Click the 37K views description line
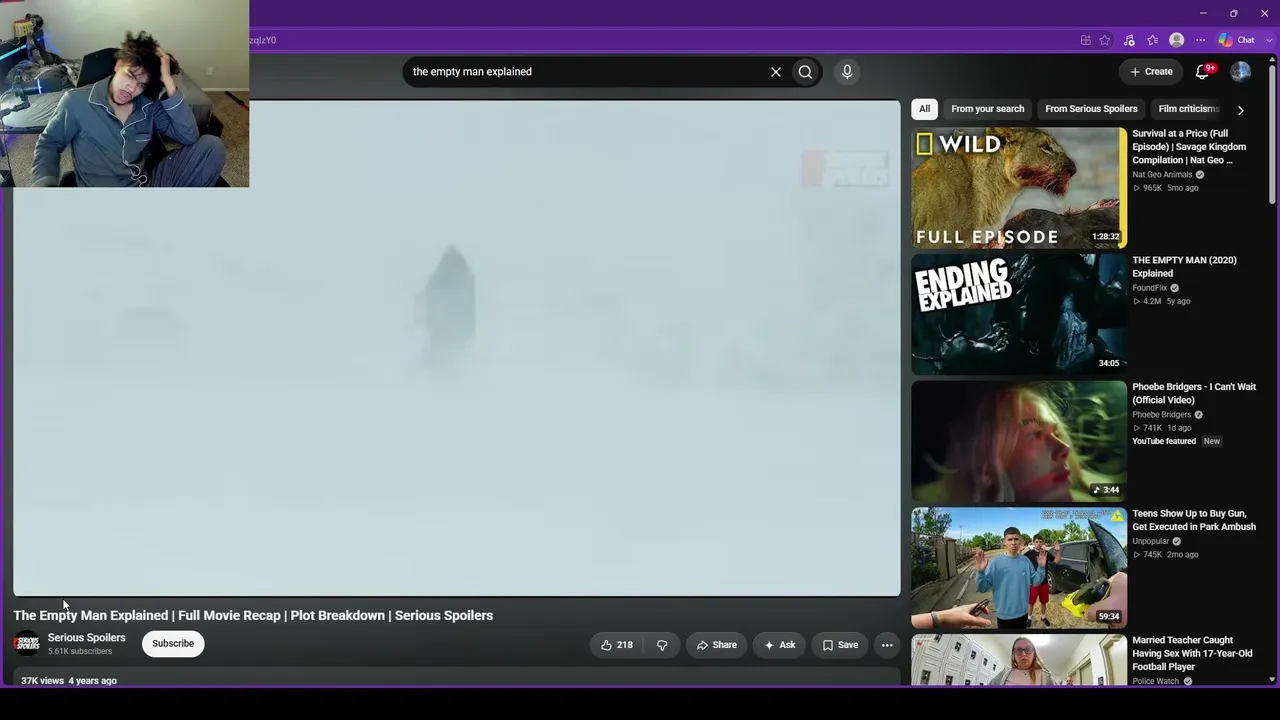 (69, 681)
